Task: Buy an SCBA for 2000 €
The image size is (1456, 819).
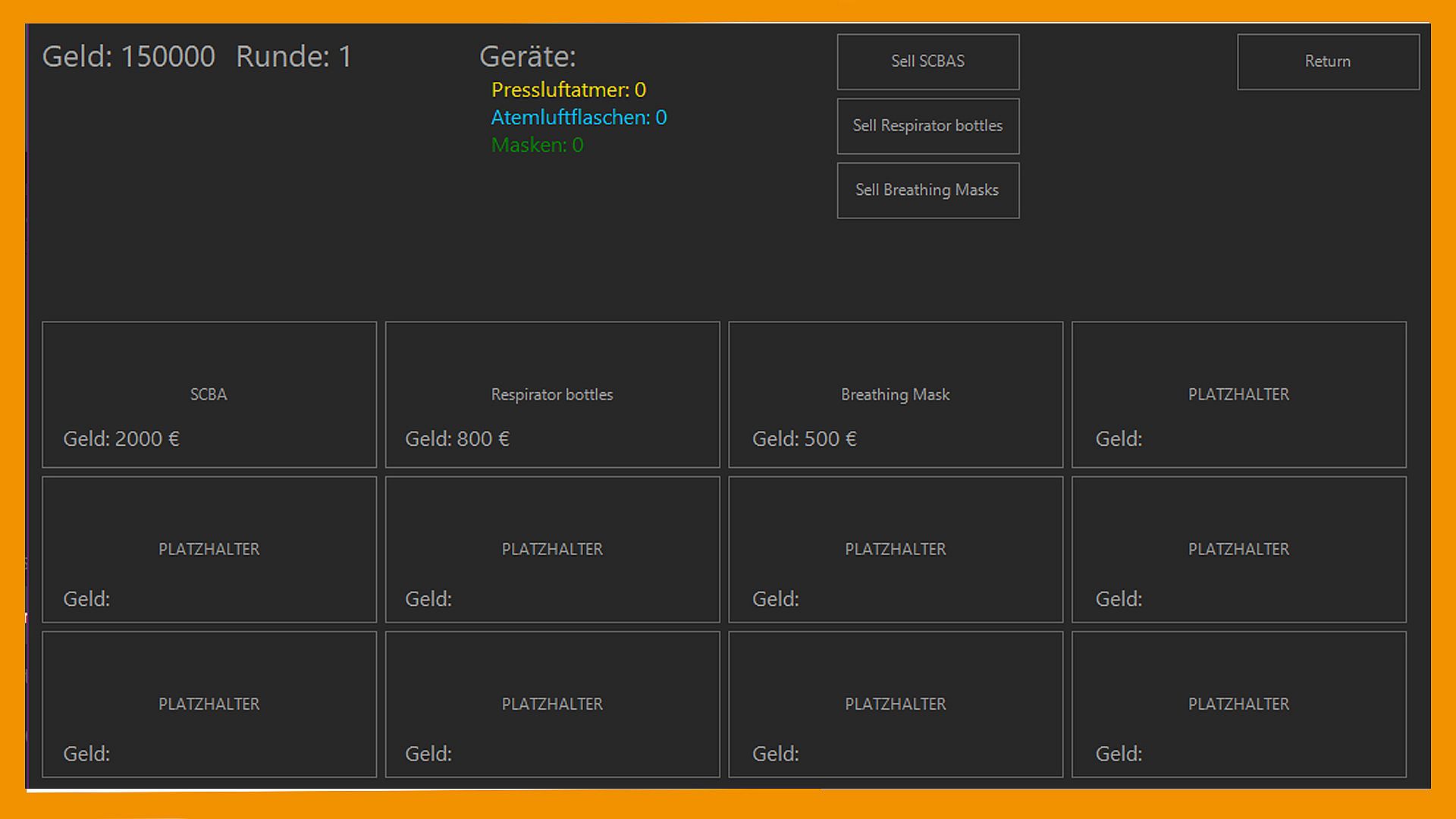Action: pos(209,394)
